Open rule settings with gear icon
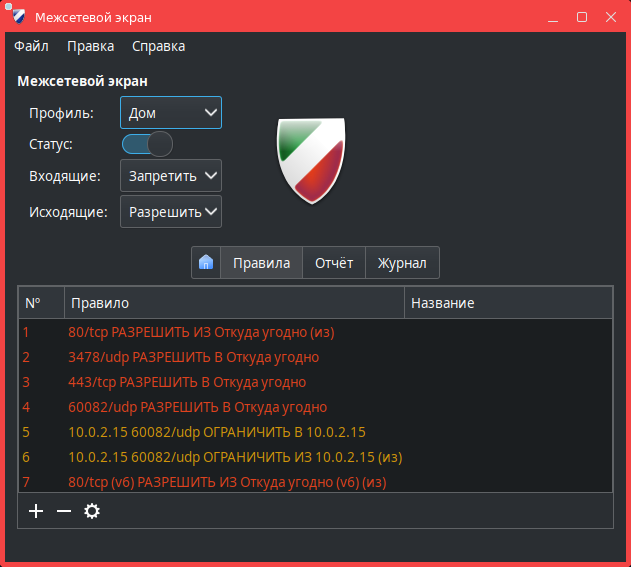Screen dimensions: 631x567 click(92, 511)
